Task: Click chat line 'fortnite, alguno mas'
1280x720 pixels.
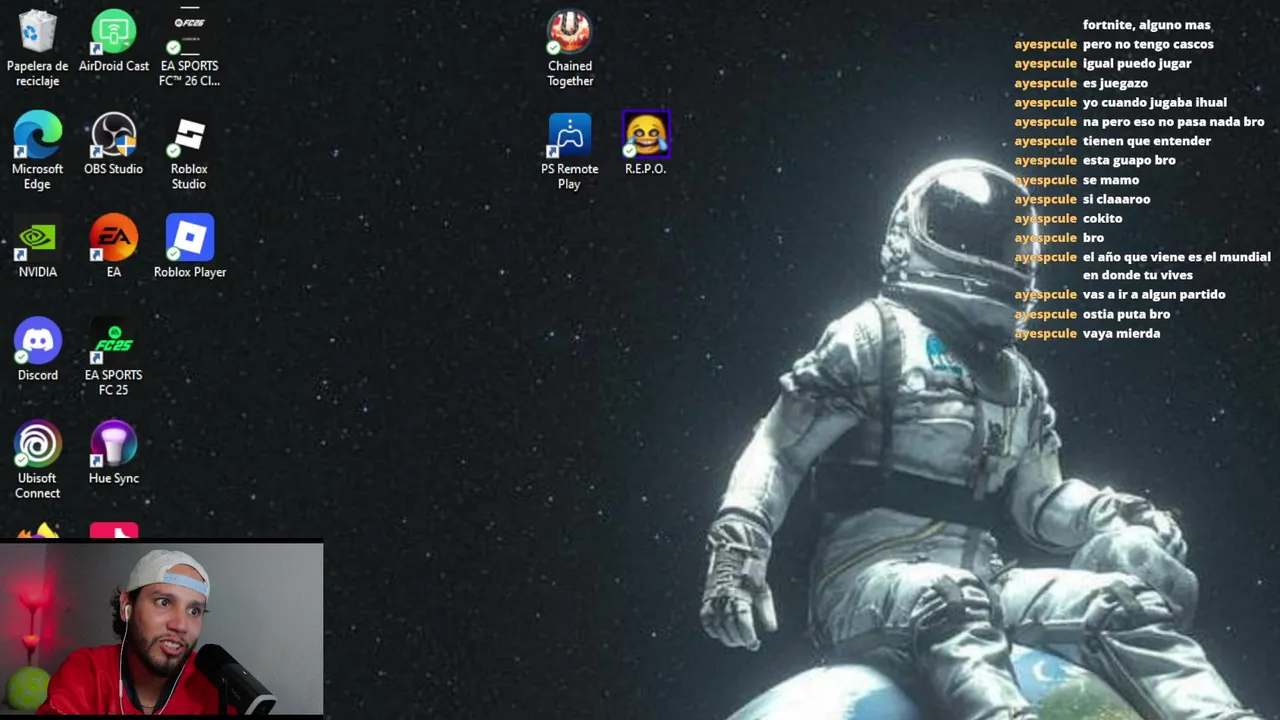Action: point(1146,25)
